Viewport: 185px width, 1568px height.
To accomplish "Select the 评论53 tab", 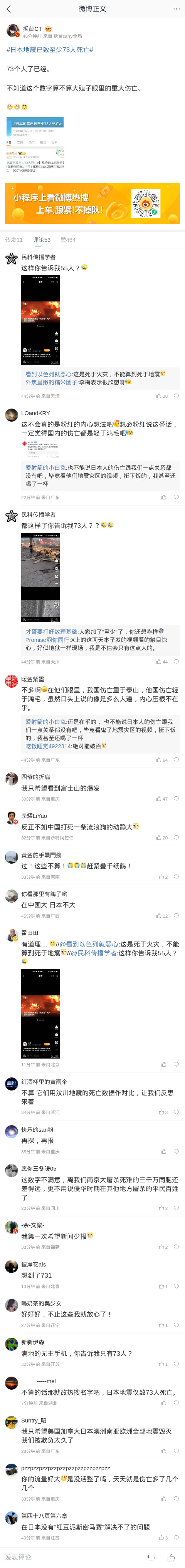I will click(x=42, y=240).
